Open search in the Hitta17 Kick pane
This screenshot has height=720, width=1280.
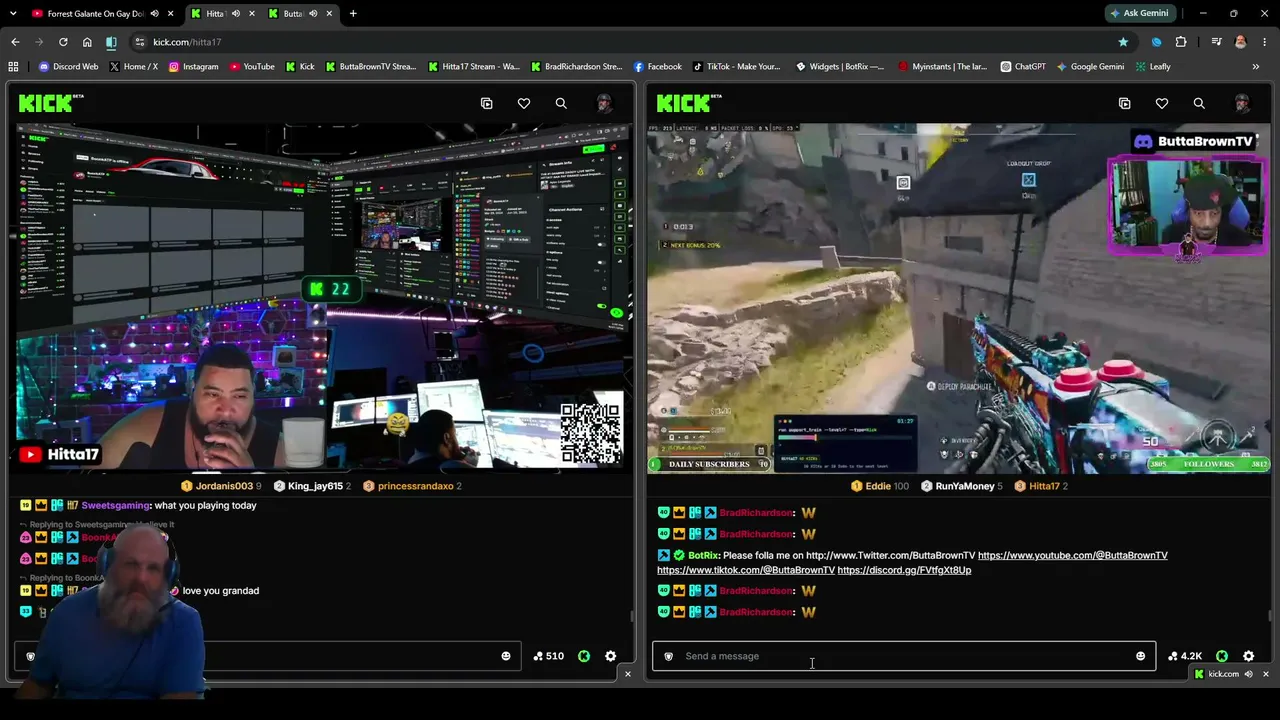561,103
